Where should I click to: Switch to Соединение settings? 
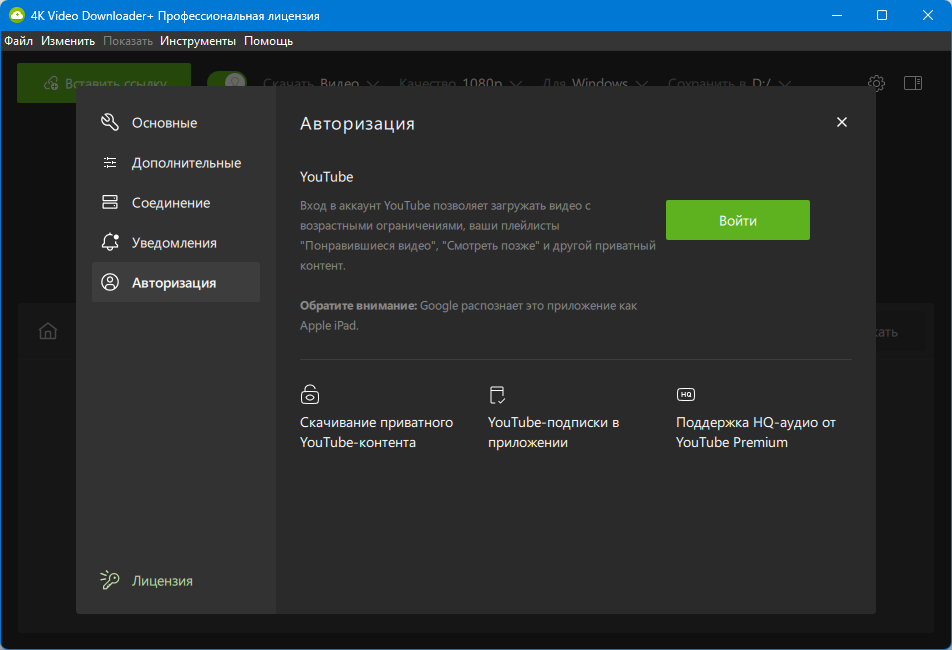click(175, 203)
